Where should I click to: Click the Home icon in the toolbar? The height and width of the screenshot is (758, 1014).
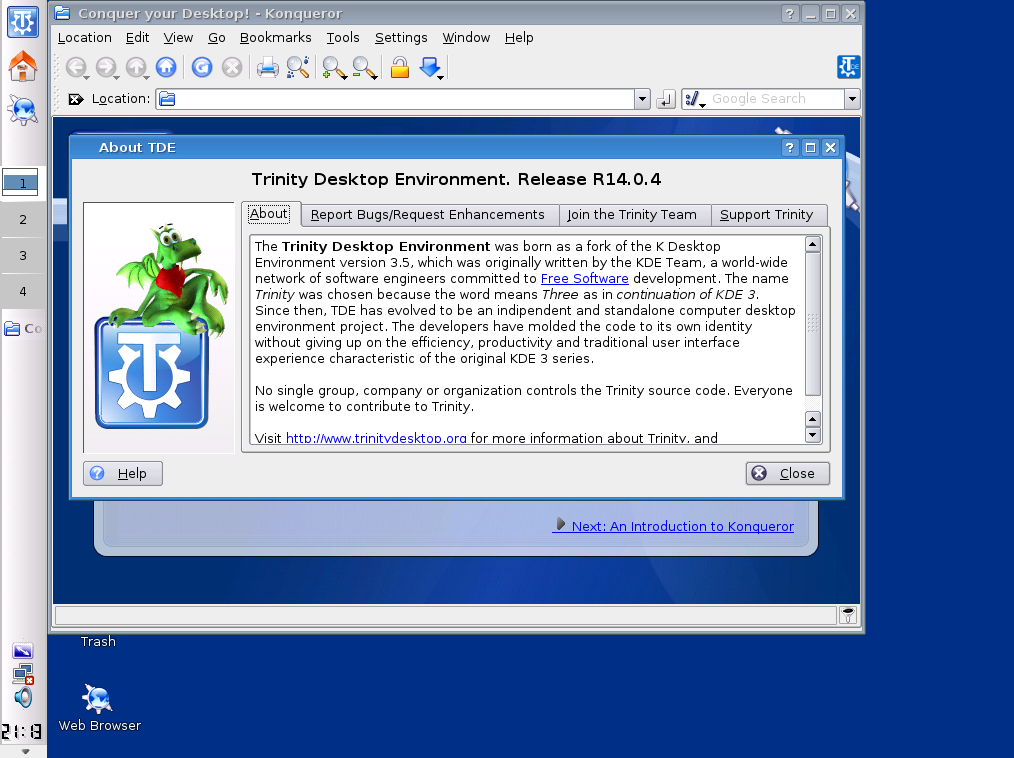click(166, 67)
